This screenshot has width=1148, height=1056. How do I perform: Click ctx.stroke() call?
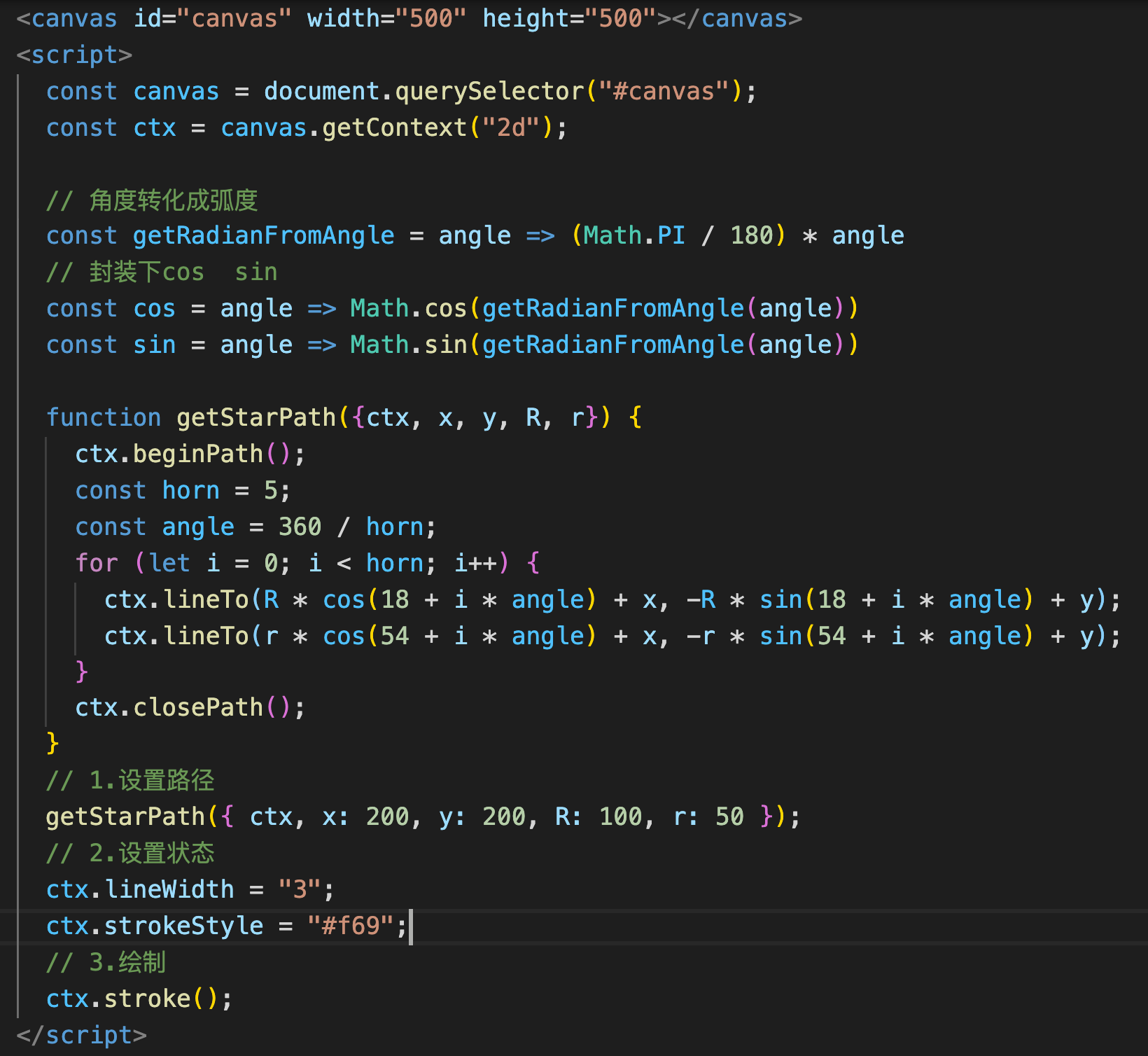click(x=139, y=999)
